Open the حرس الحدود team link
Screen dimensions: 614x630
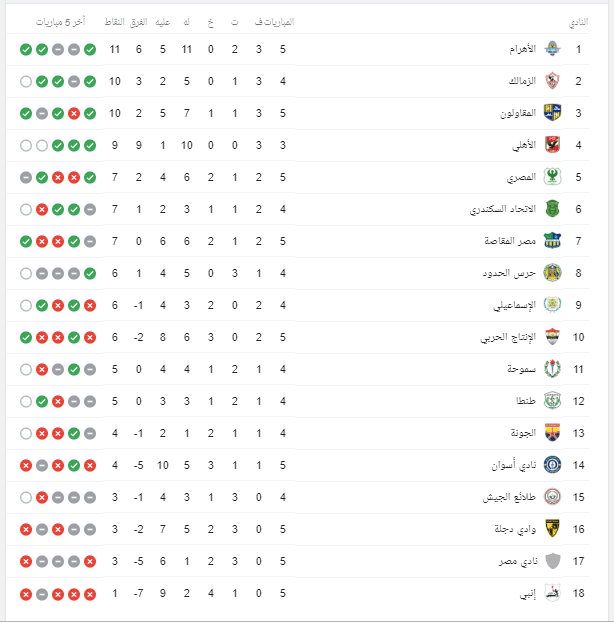509,273
